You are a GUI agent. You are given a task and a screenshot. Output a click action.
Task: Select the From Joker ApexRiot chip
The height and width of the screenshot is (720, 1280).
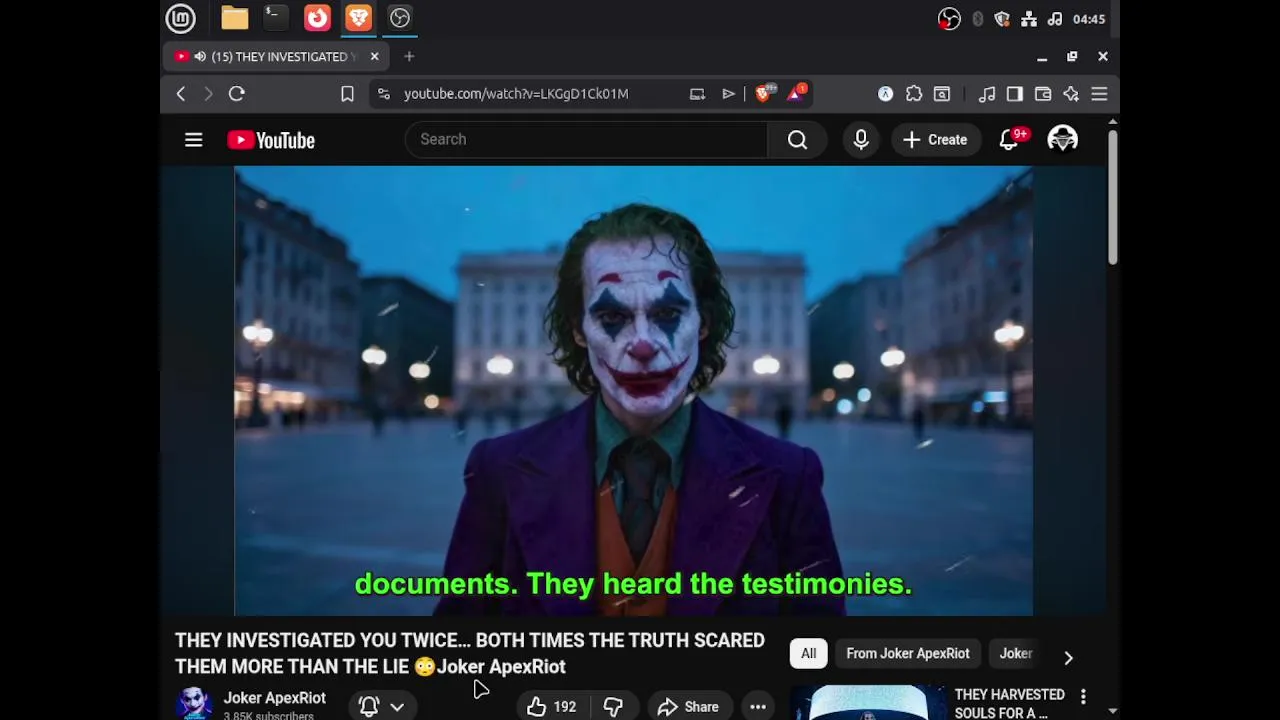[908, 654]
